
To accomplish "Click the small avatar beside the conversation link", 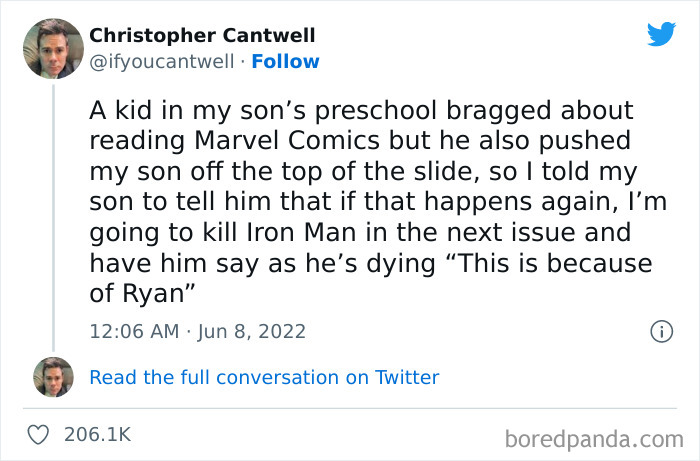I will tap(52, 377).
